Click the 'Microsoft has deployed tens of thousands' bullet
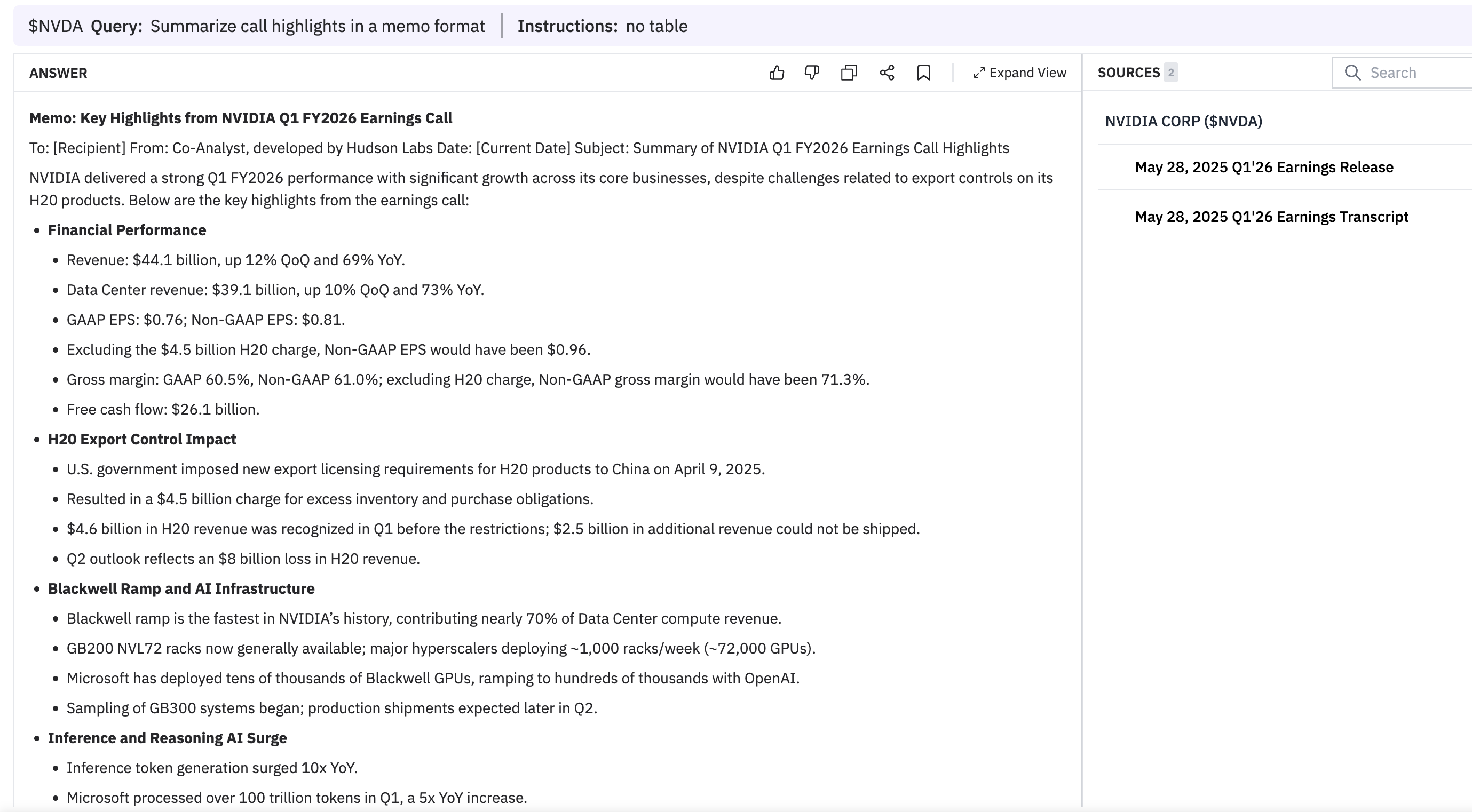Viewport: 1472px width, 812px height. pos(433,679)
